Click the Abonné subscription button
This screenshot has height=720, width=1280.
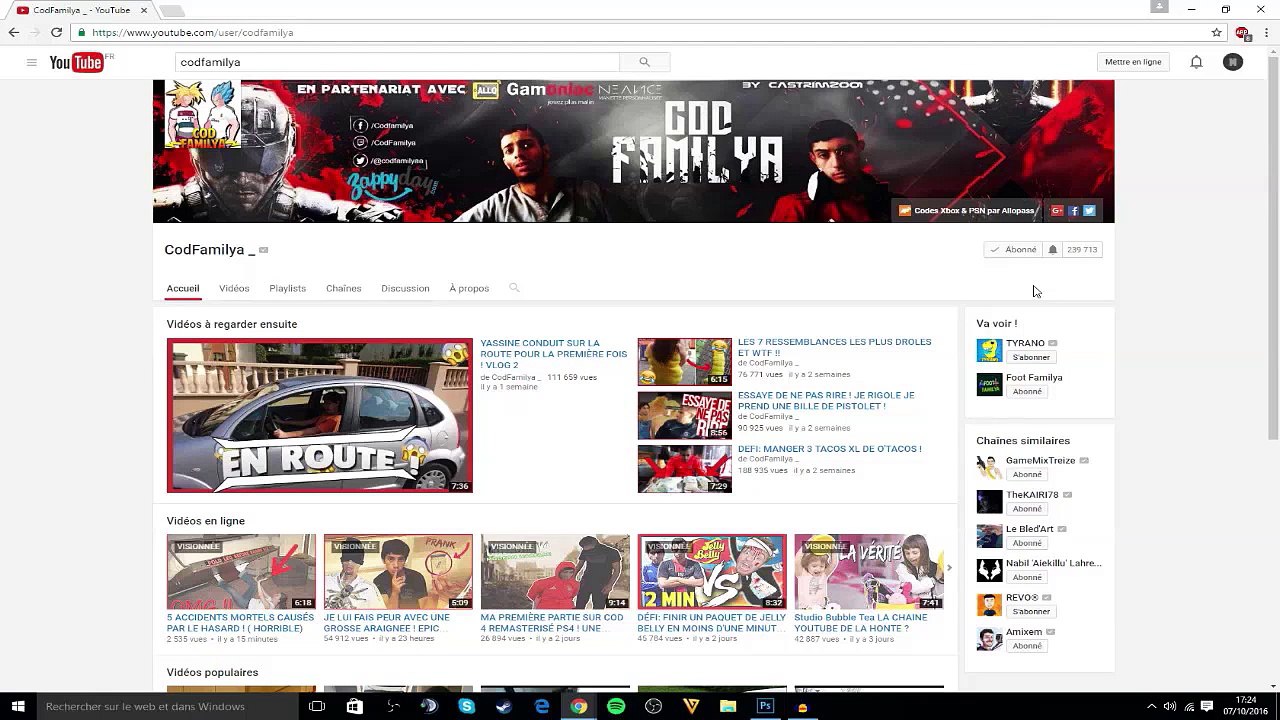coord(1014,249)
